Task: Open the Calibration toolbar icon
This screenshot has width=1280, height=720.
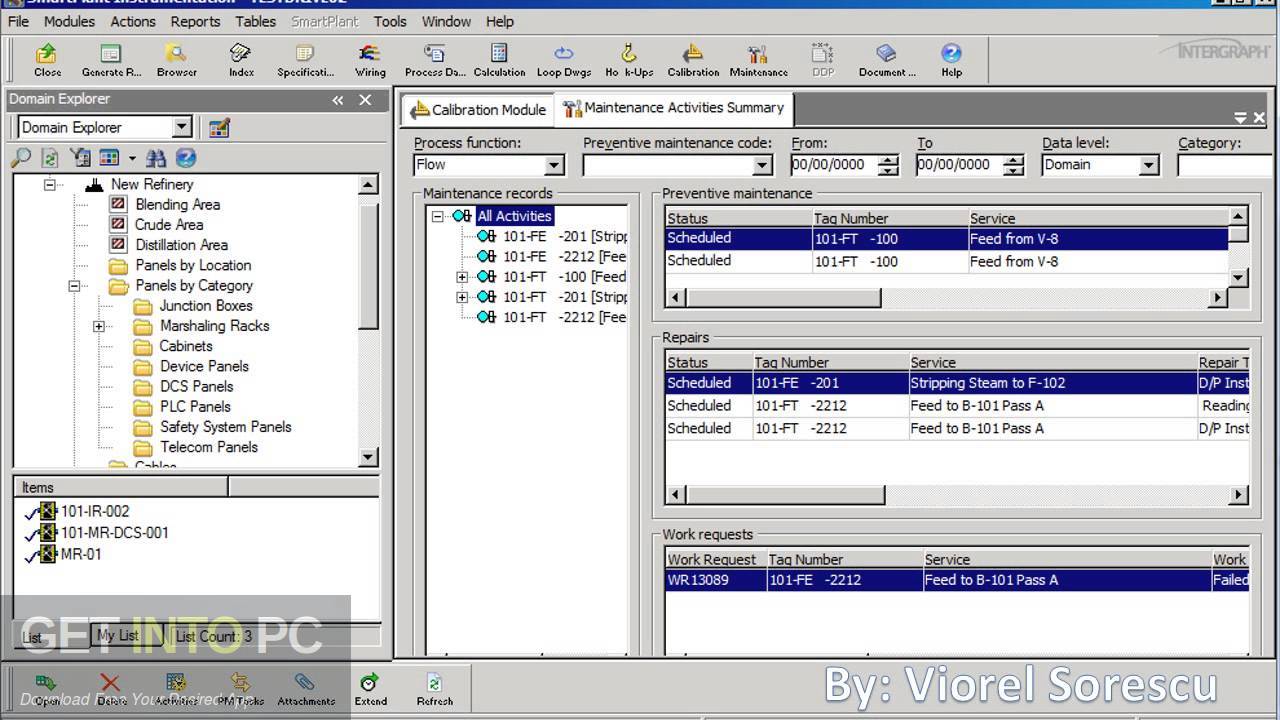Action: click(x=693, y=60)
